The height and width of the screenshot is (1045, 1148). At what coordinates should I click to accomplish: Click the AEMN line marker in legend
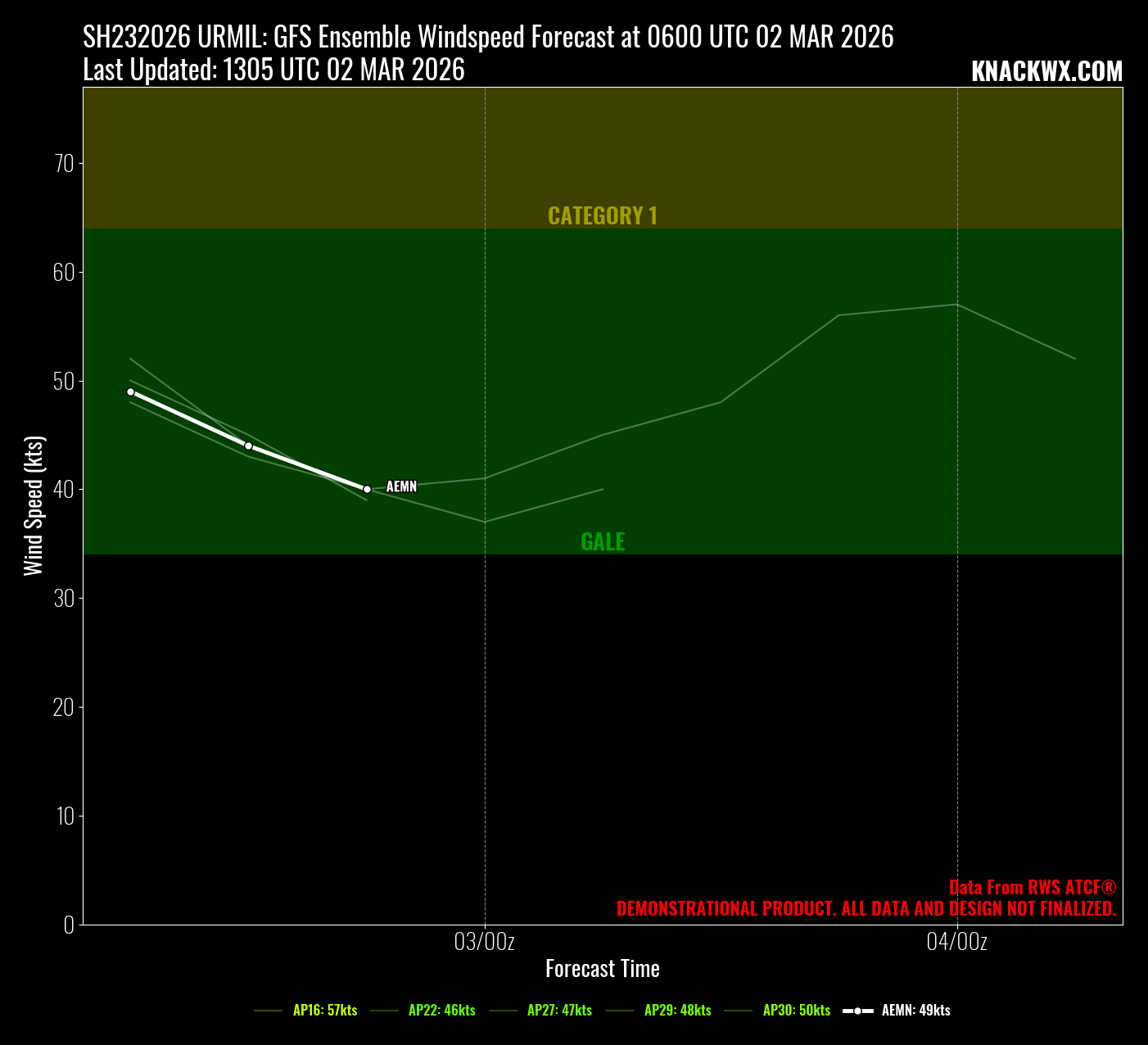[x=857, y=1011]
